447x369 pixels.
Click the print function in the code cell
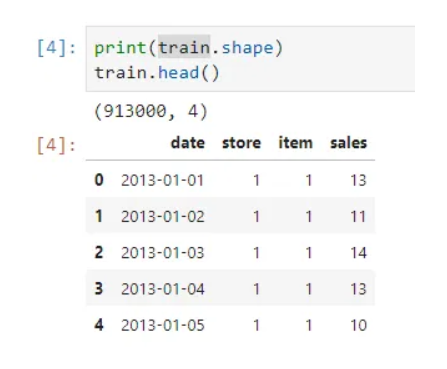(120, 48)
